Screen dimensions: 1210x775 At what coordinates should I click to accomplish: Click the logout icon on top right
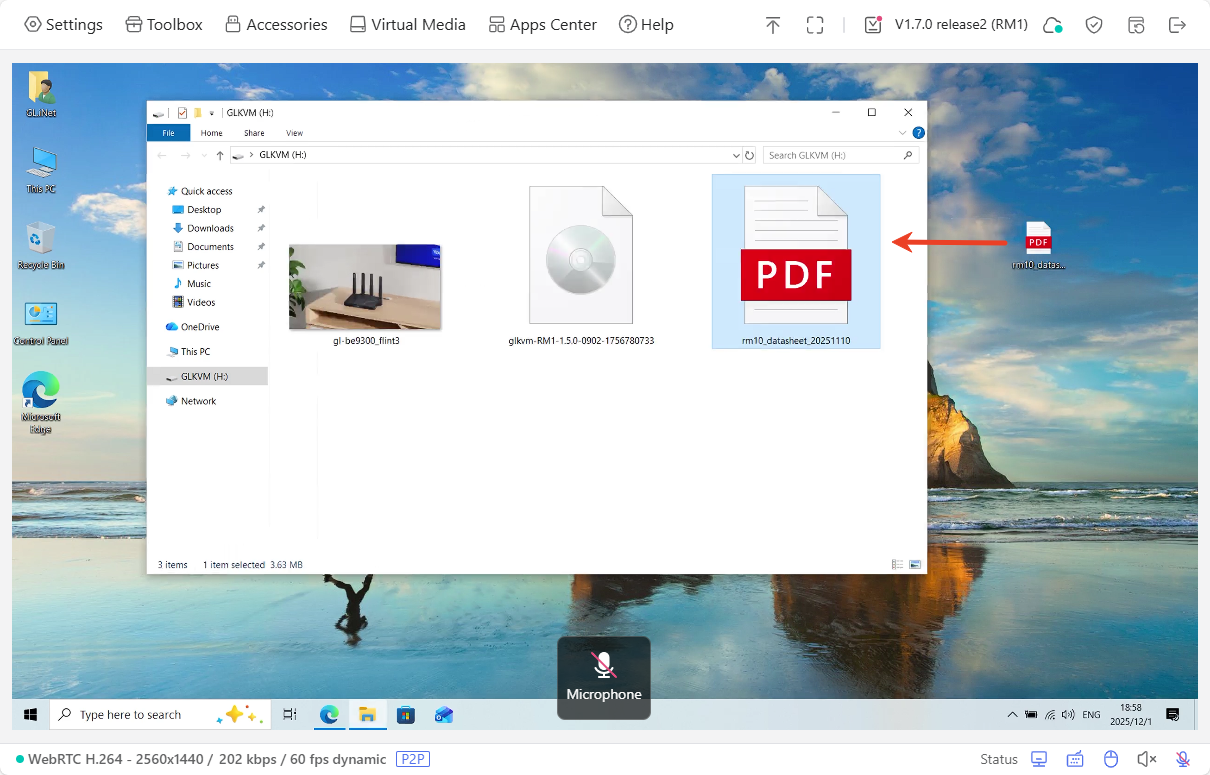pos(1178,24)
